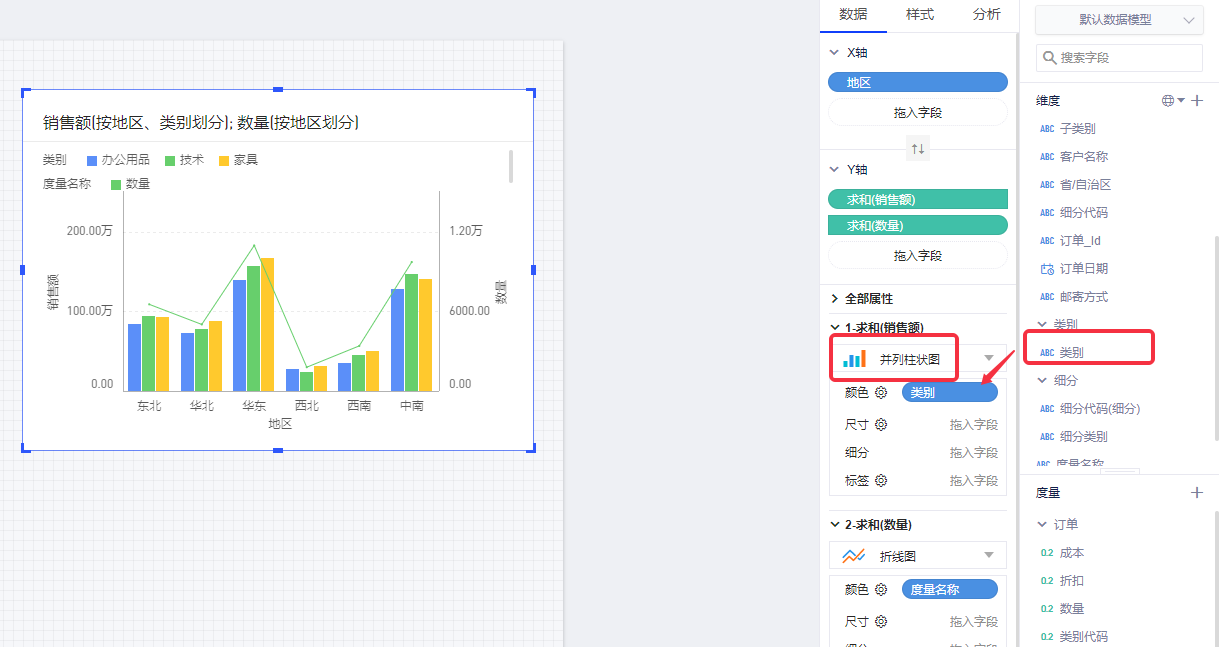Add a measure with 度量 plus icon
Image resolution: width=1219 pixels, height=647 pixels.
coord(1197,492)
